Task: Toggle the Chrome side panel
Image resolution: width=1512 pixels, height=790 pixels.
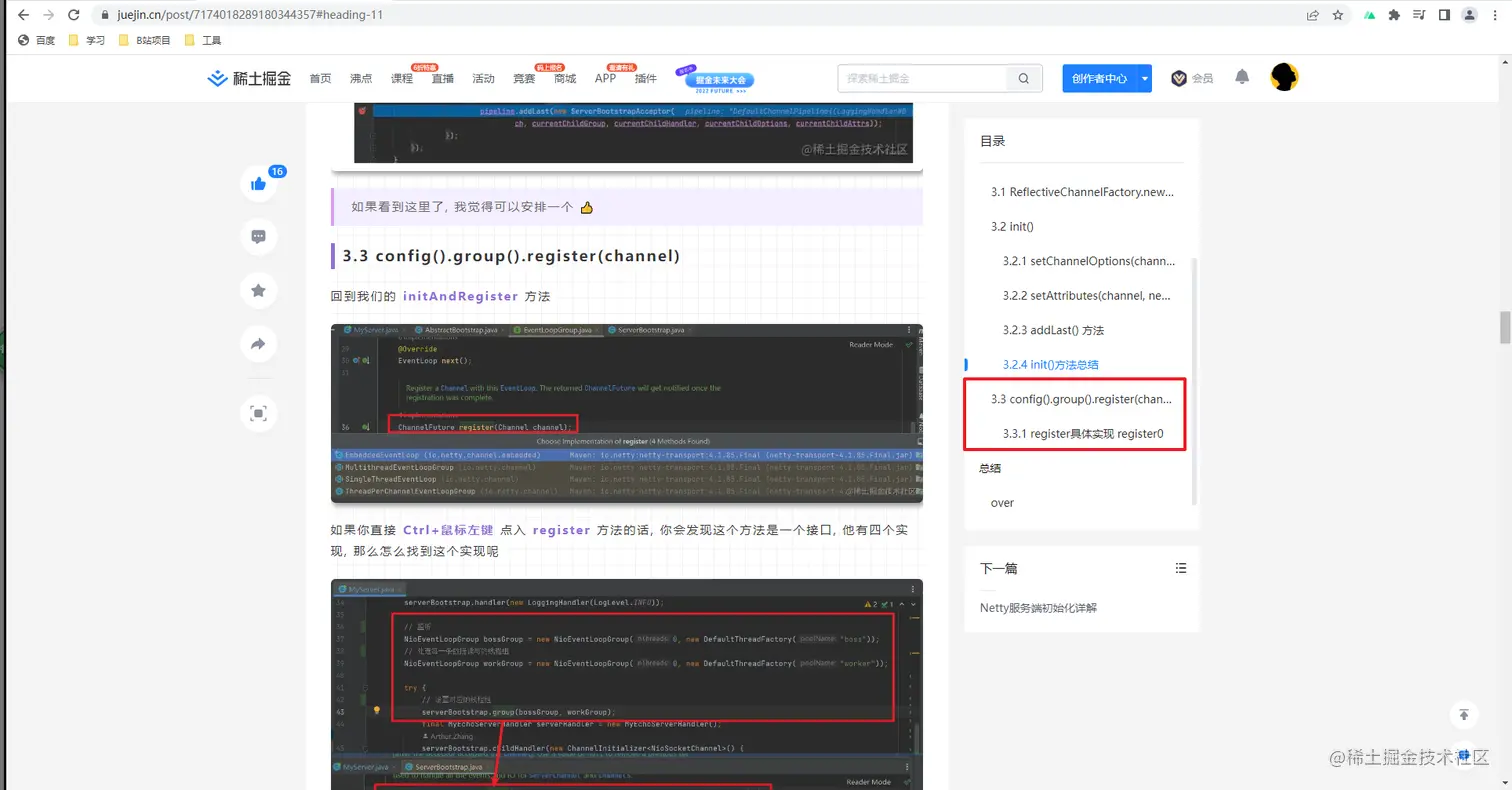Action: tap(1444, 15)
